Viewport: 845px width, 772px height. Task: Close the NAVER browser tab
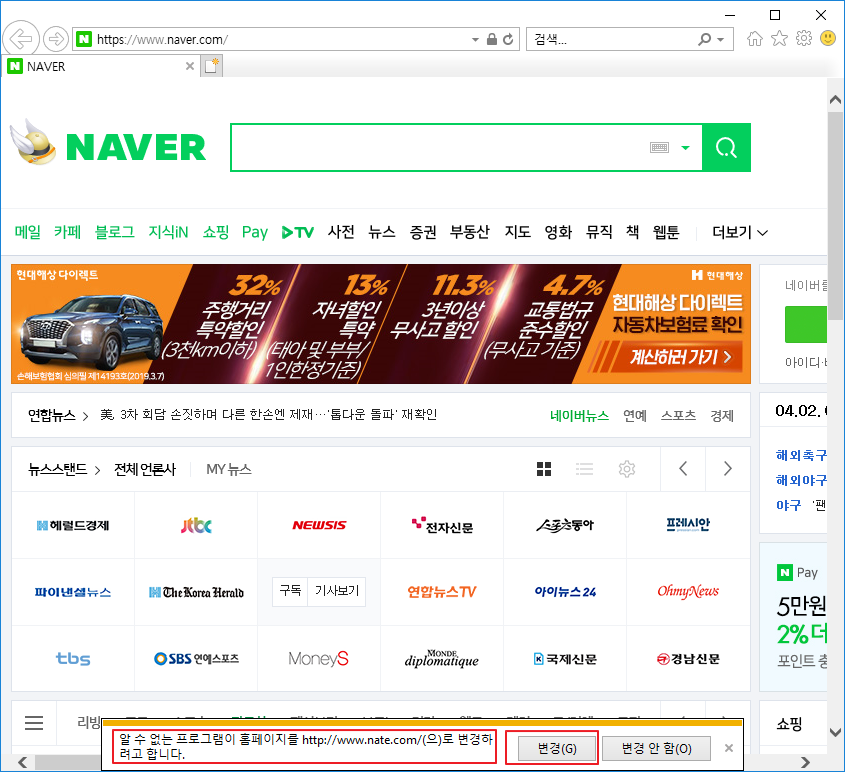(x=190, y=66)
